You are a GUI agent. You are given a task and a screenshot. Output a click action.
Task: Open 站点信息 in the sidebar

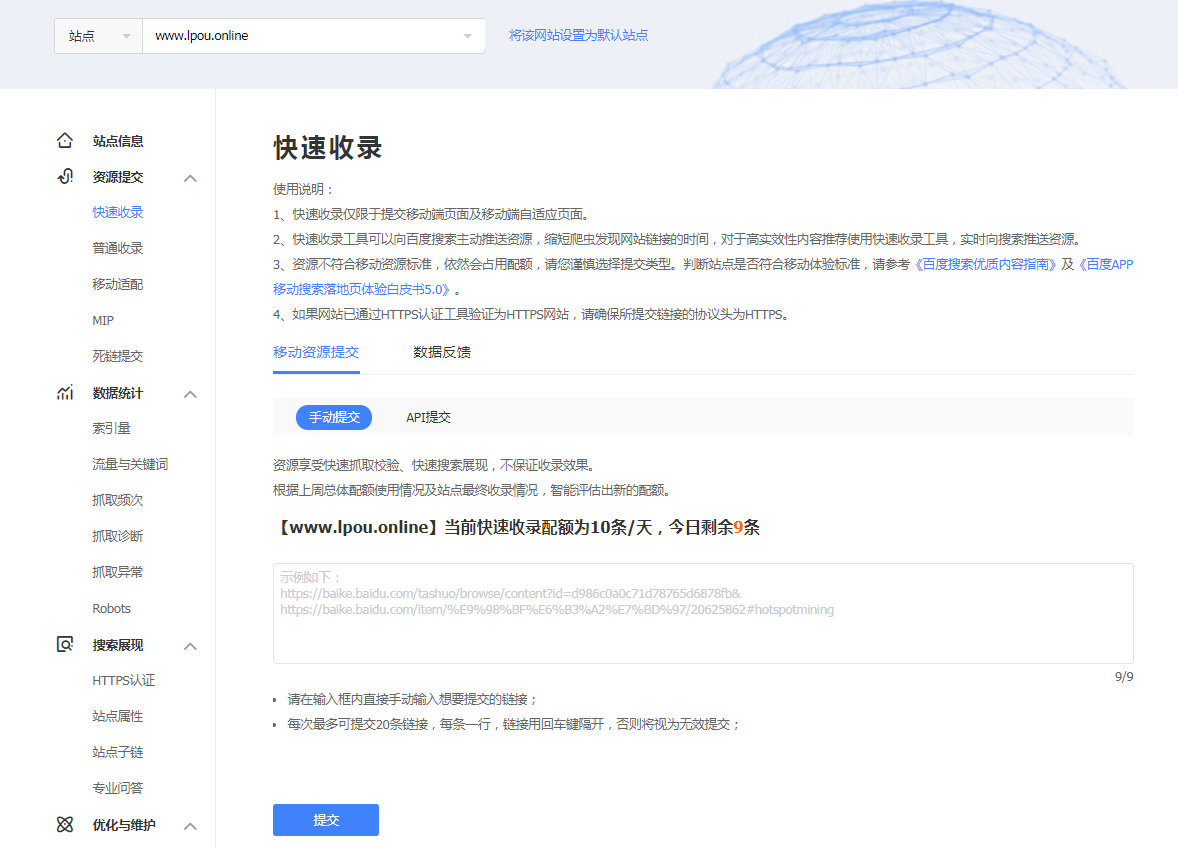coord(118,140)
